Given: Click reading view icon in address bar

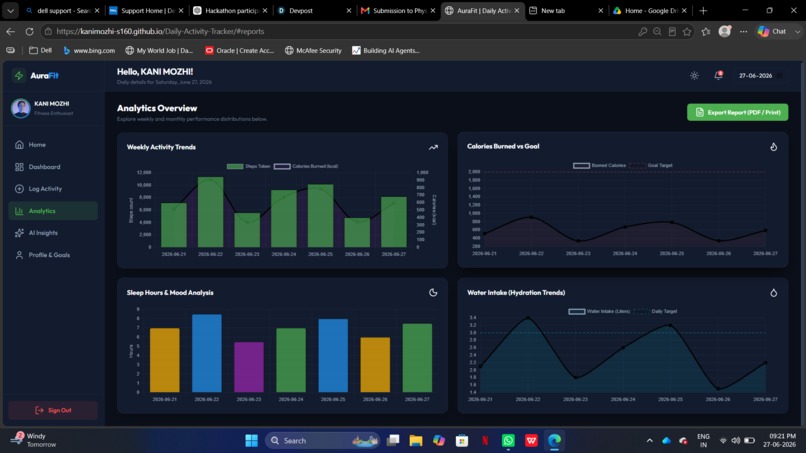Looking at the screenshot, I should [672, 31].
